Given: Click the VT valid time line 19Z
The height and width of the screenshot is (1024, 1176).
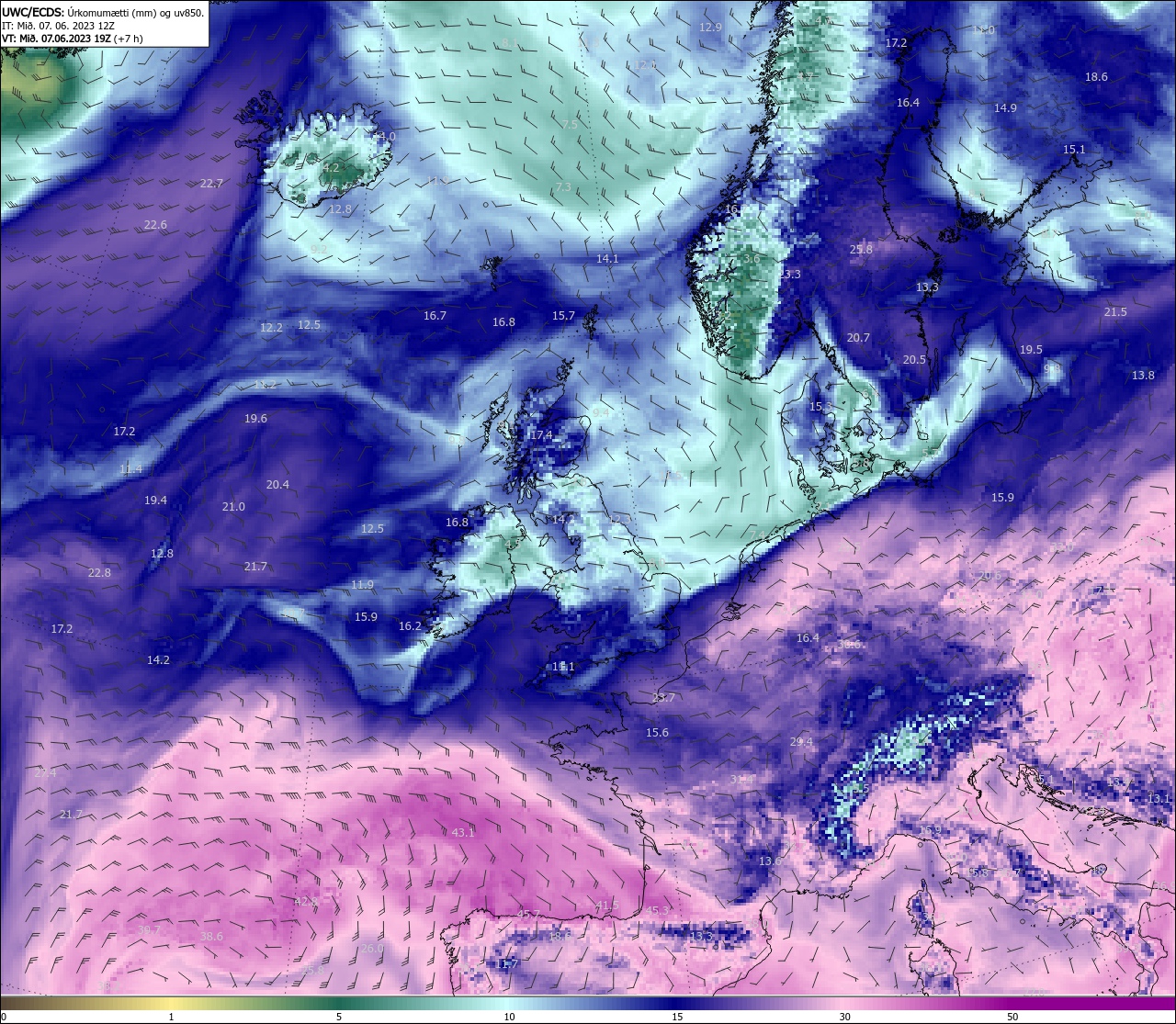Looking at the screenshot, I should (72, 39).
